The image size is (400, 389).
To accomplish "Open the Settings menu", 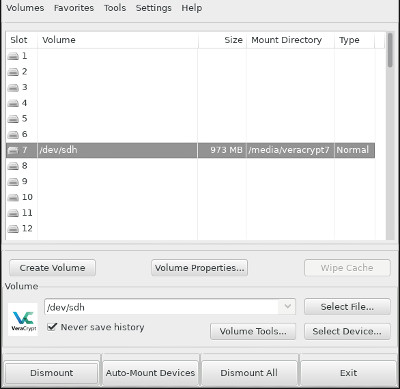I will pos(153,8).
